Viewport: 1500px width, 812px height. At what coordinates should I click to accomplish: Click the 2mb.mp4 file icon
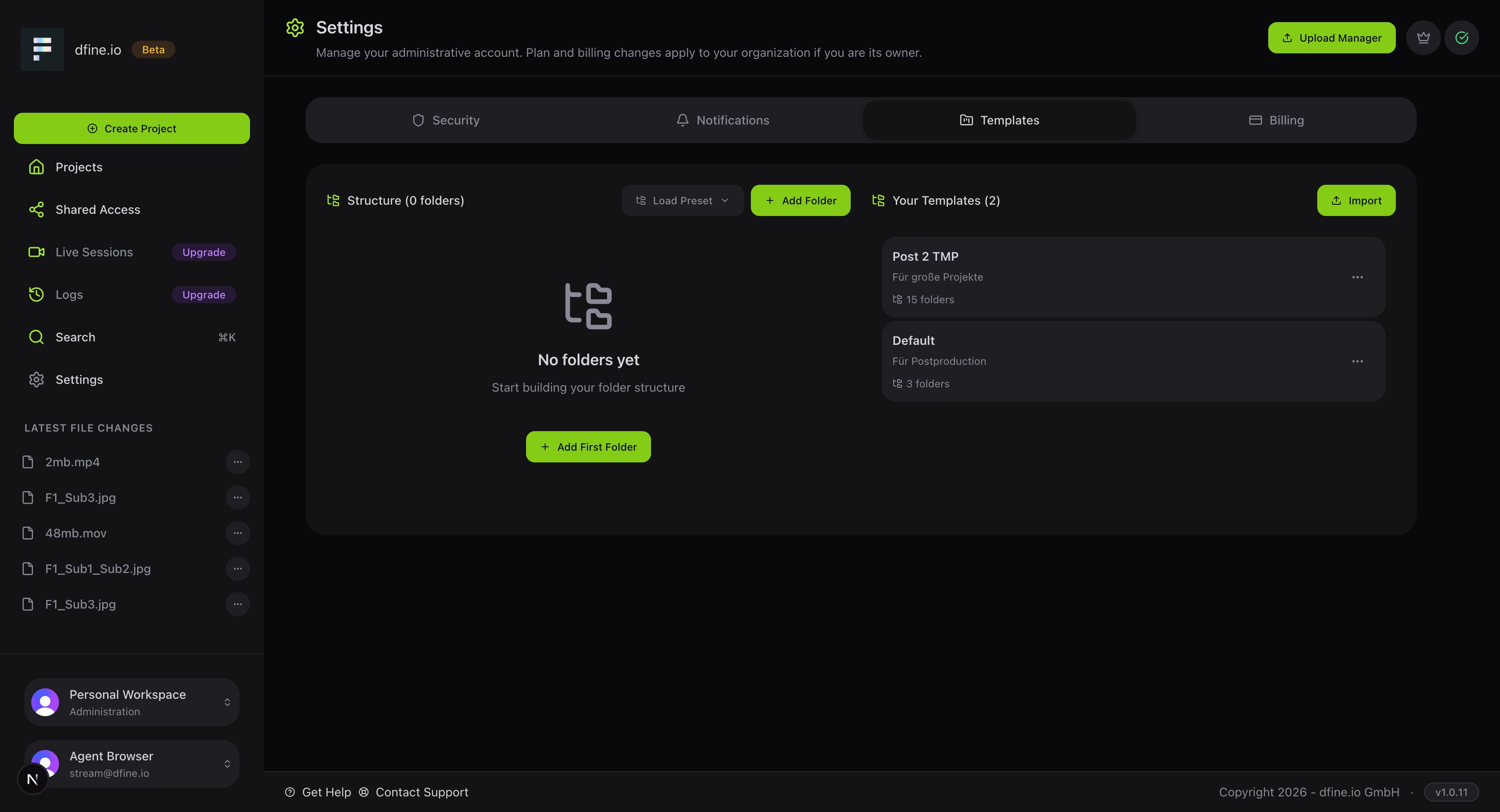pyautogui.click(x=28, y=462)
